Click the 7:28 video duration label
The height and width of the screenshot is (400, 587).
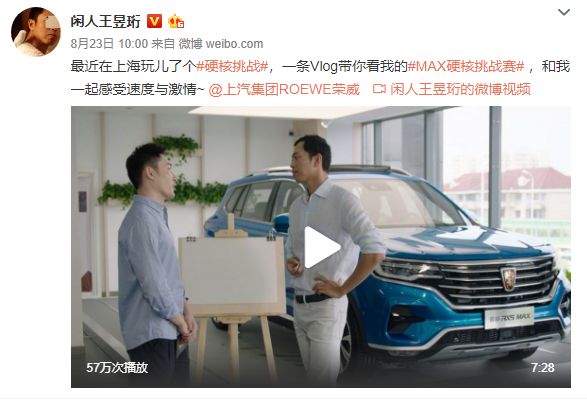tap(543, 368)
